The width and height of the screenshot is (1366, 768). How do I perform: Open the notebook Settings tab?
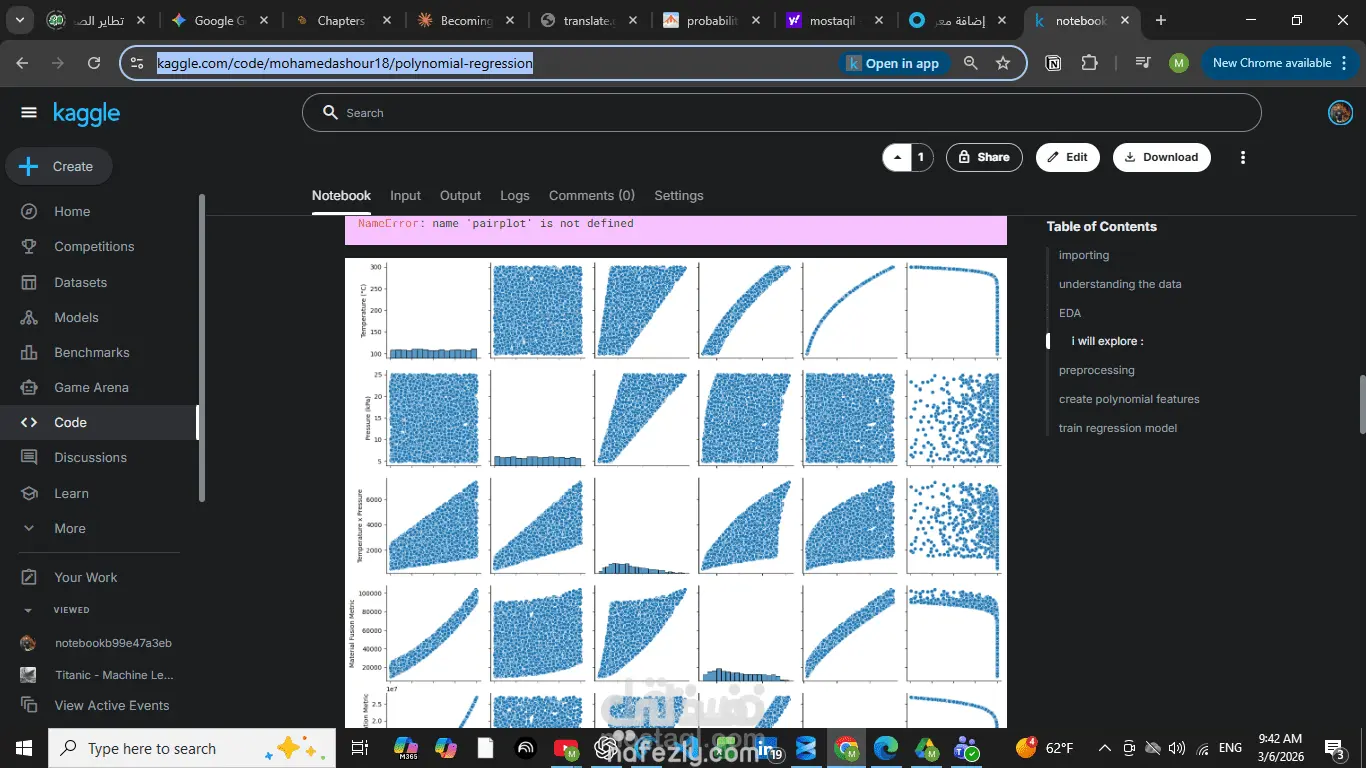(x=679, y=196)
